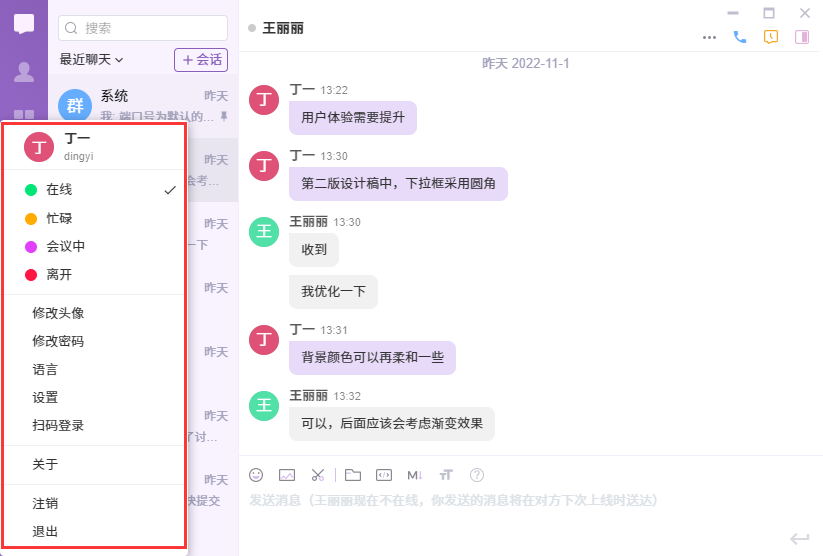823x556 pixels.
Task: Choose 设置 in the profile menu
Action: (x=45, y=397)
